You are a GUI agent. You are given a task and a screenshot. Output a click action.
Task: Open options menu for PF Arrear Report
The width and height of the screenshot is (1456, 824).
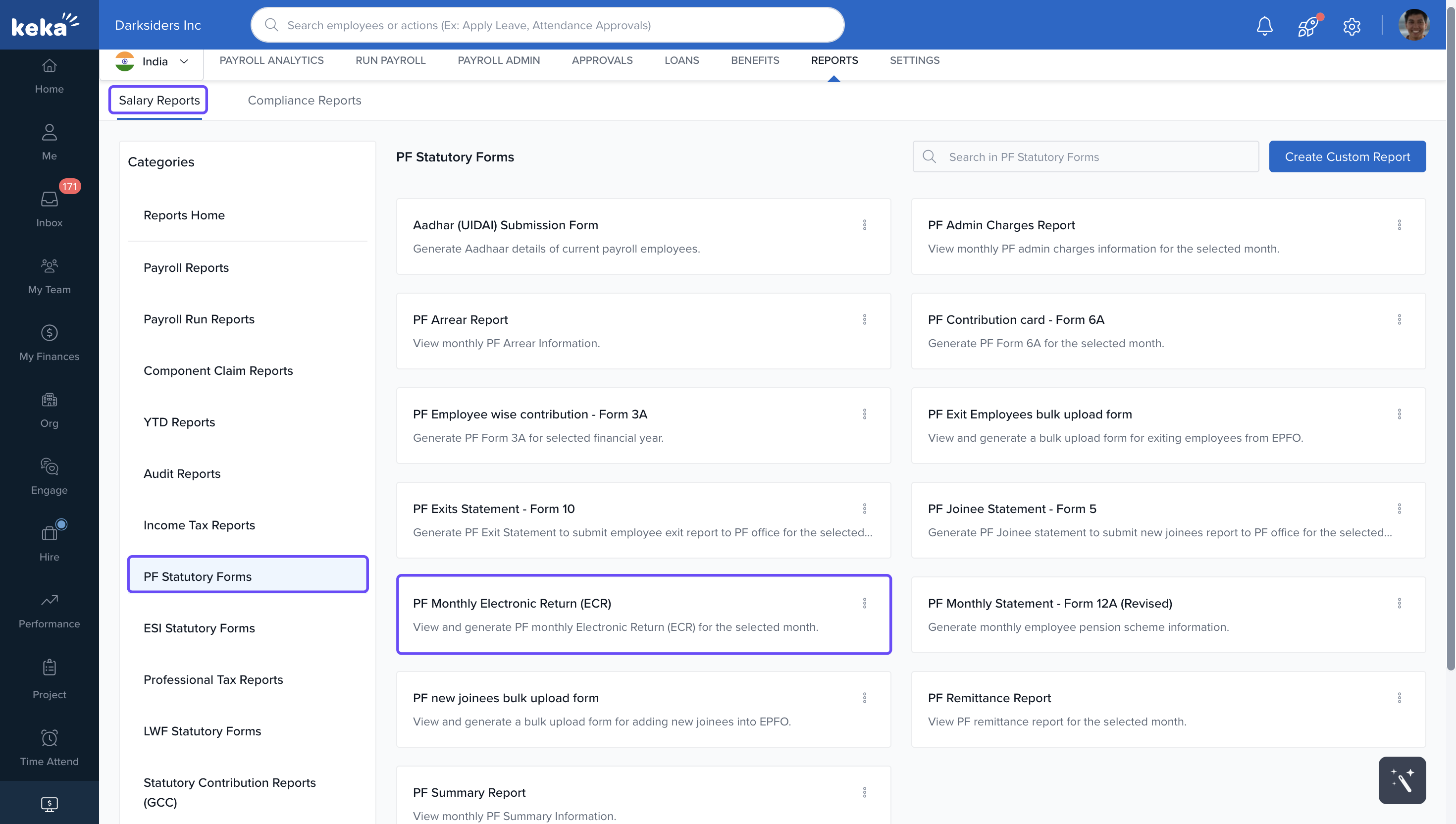(x=864, y=319)
